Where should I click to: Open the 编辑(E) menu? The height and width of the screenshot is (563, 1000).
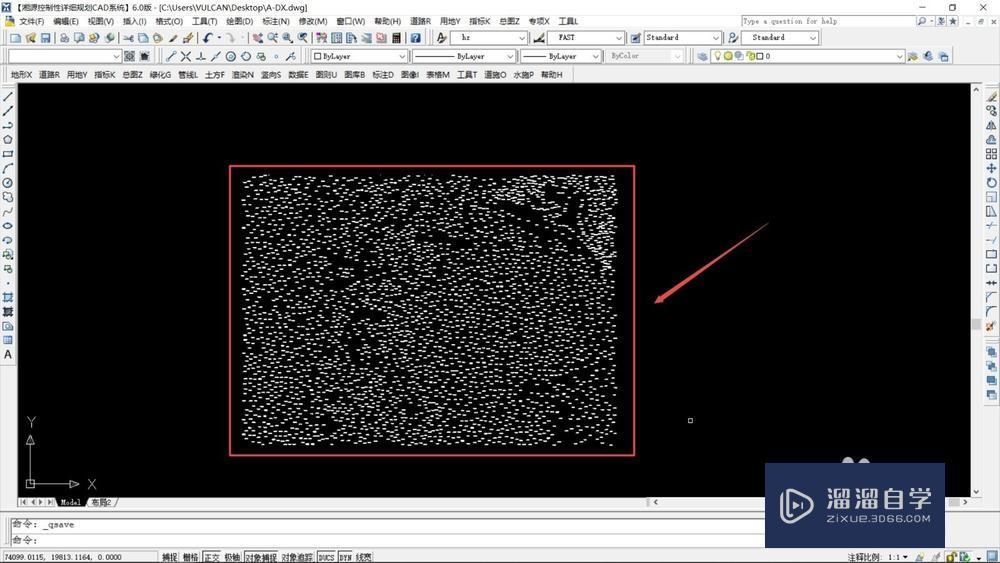click(x=66, y=21)
